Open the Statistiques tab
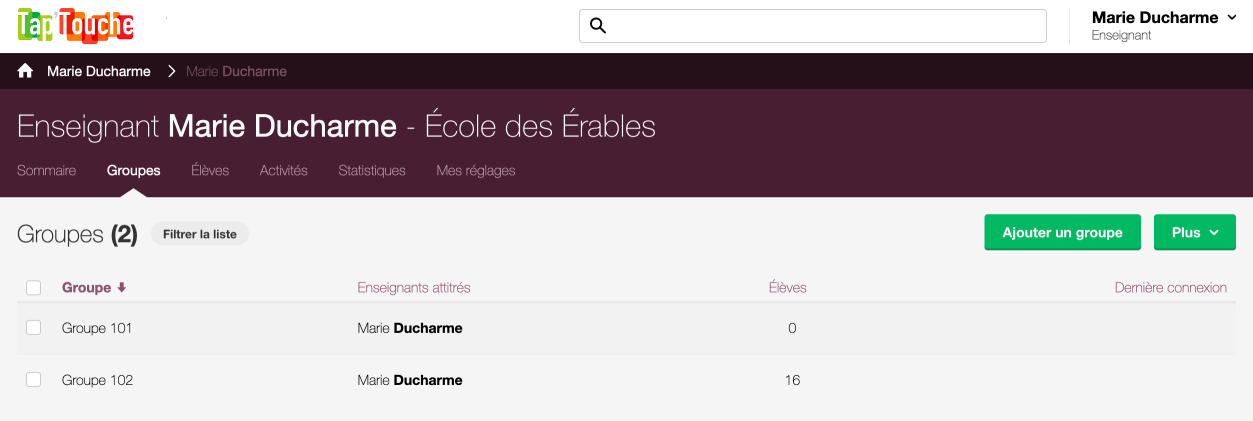Image resolution: width=1253 pixels, height=421 pixels. (372, 171)
